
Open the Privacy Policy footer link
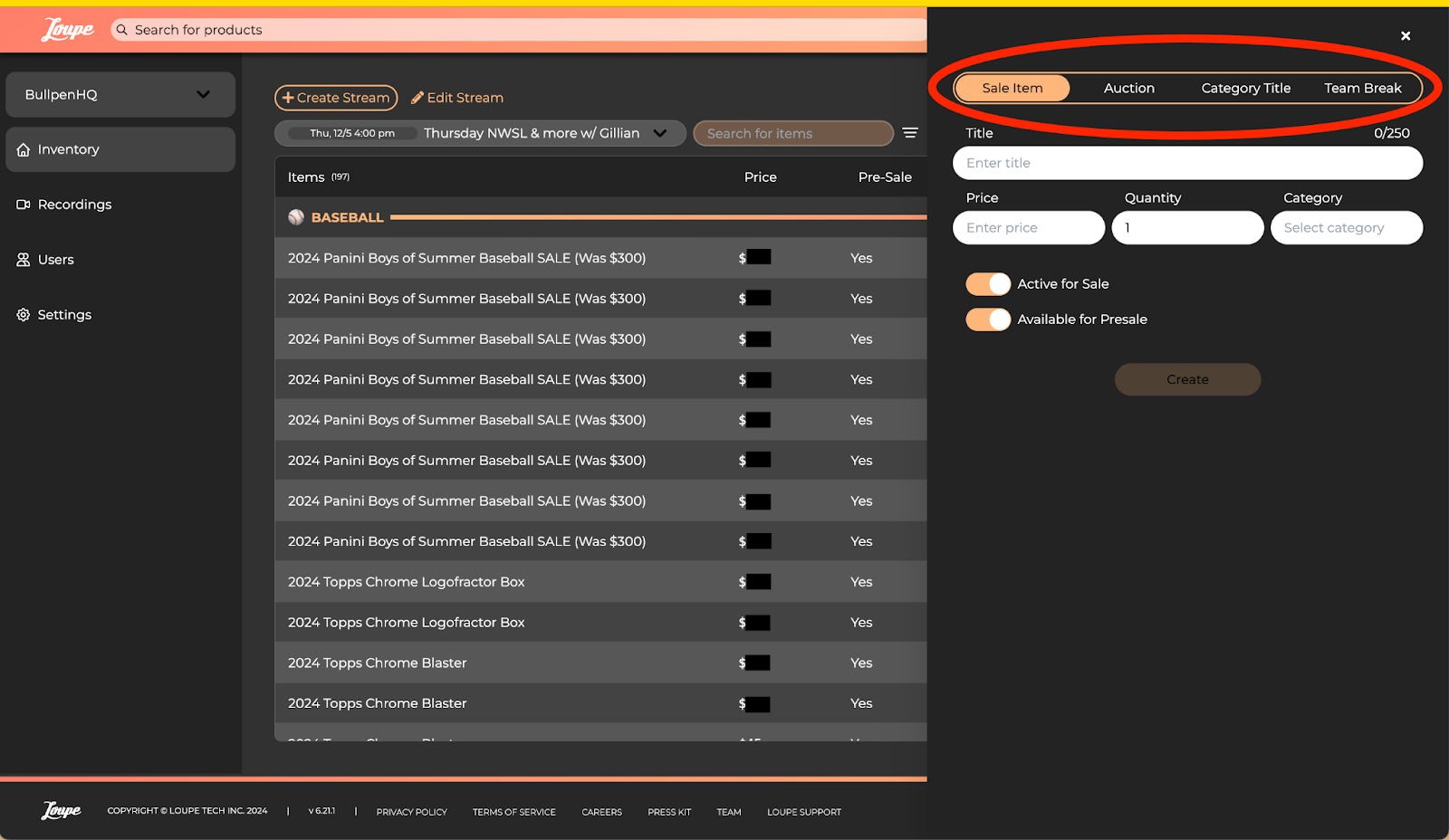pos(411,812)
